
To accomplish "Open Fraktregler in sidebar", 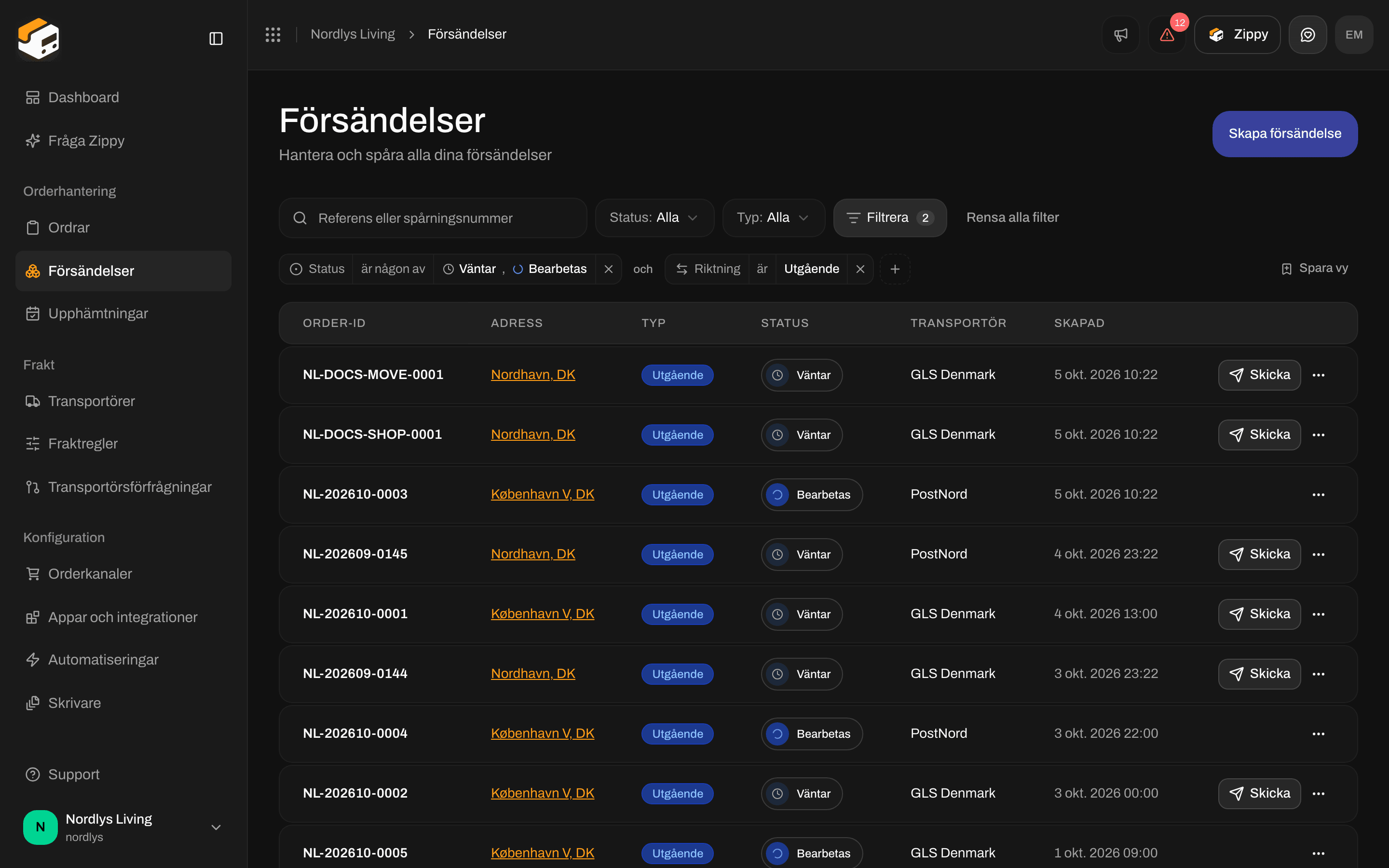I will tap(123, 444).
